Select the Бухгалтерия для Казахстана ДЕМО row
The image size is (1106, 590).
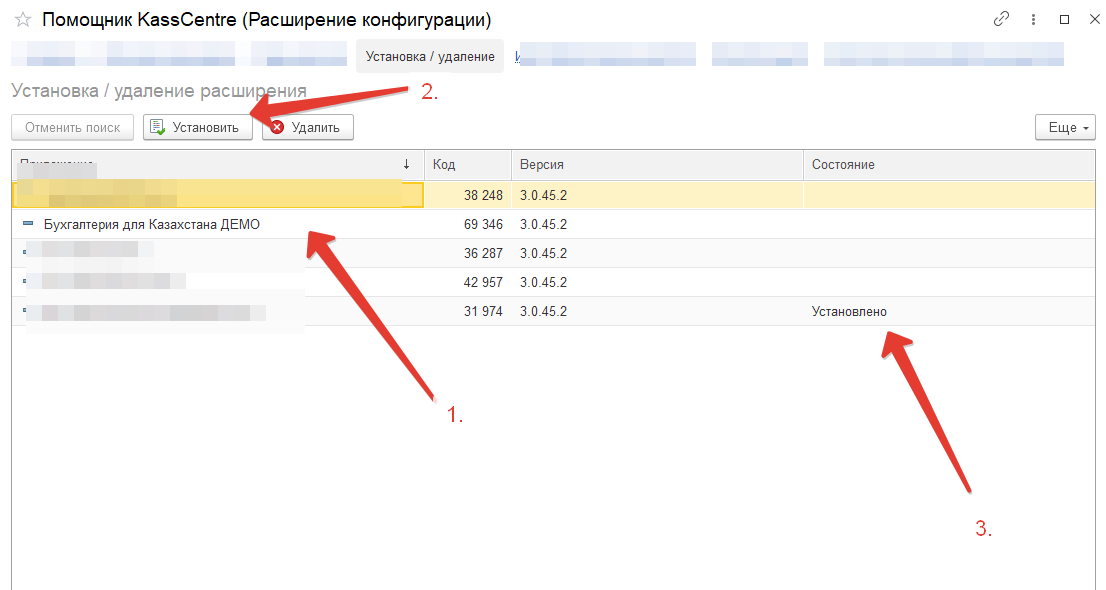point(151,224)
